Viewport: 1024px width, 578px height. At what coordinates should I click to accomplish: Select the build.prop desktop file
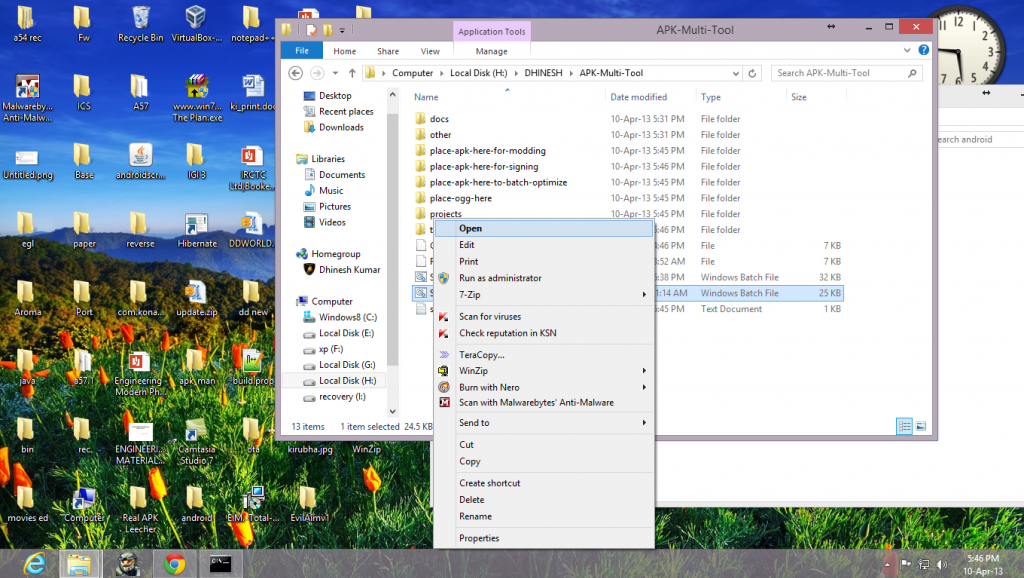253,367
